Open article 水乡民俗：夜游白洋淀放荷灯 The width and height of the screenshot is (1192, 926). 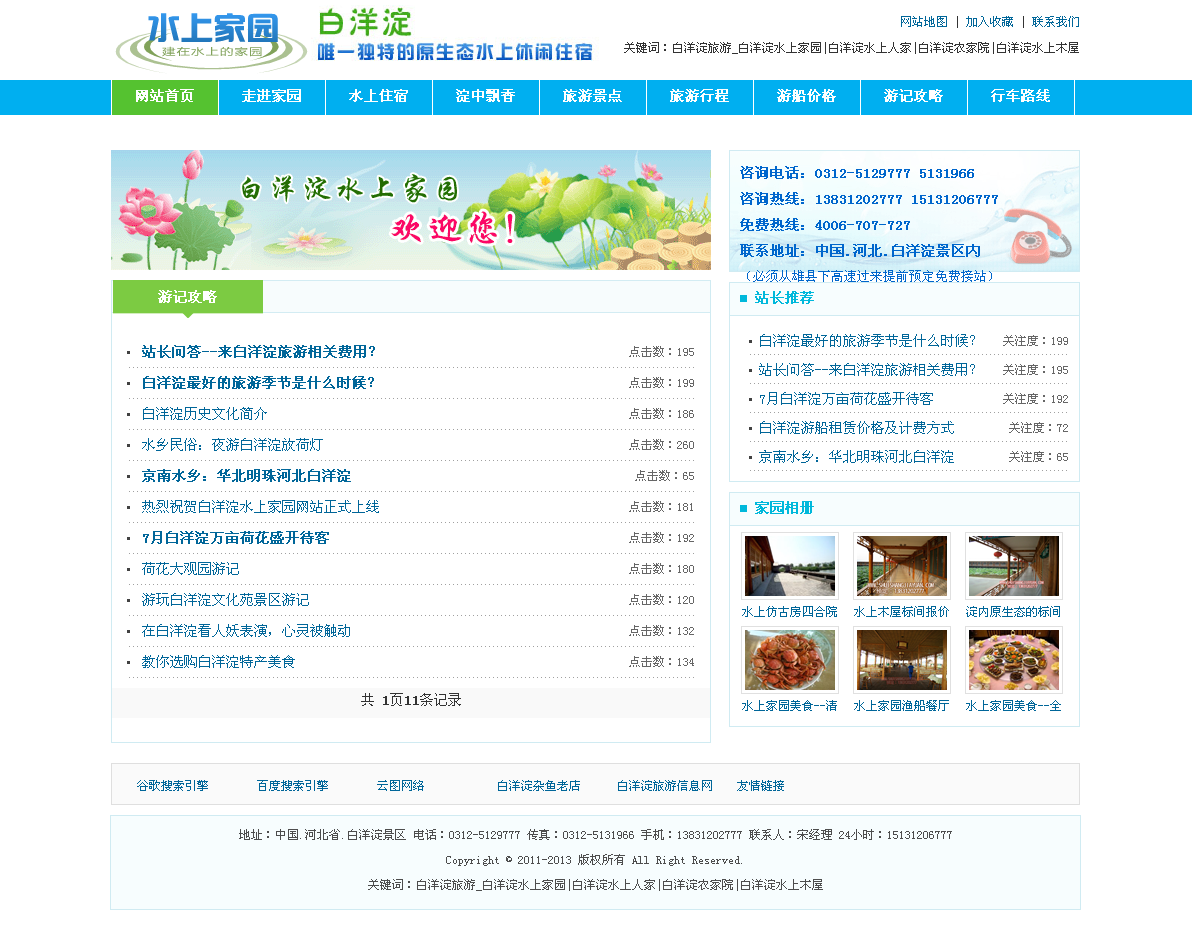tap(232, 445)
